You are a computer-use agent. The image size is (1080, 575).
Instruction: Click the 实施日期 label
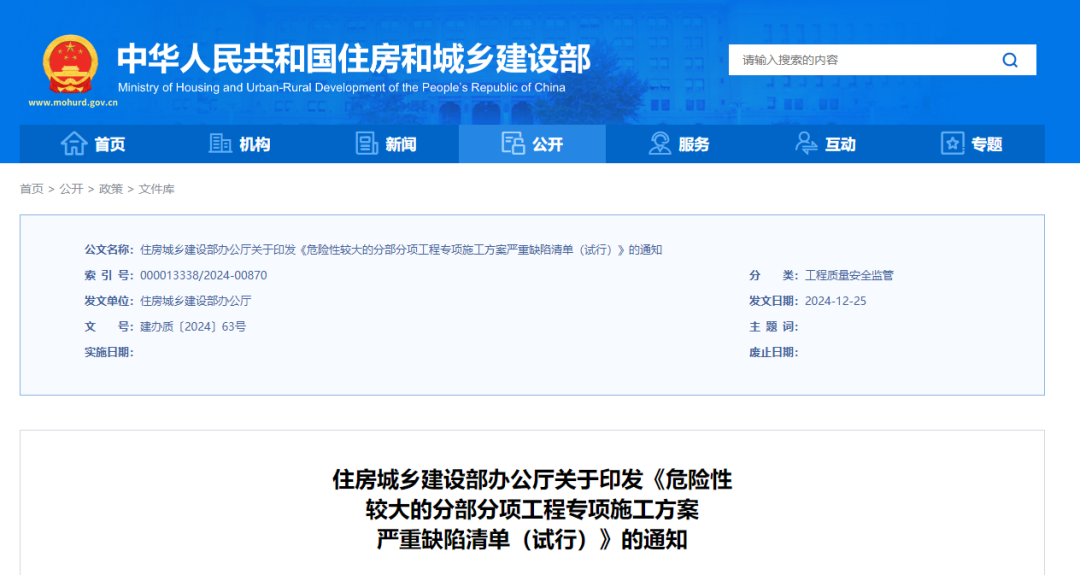tap(109, 353)
